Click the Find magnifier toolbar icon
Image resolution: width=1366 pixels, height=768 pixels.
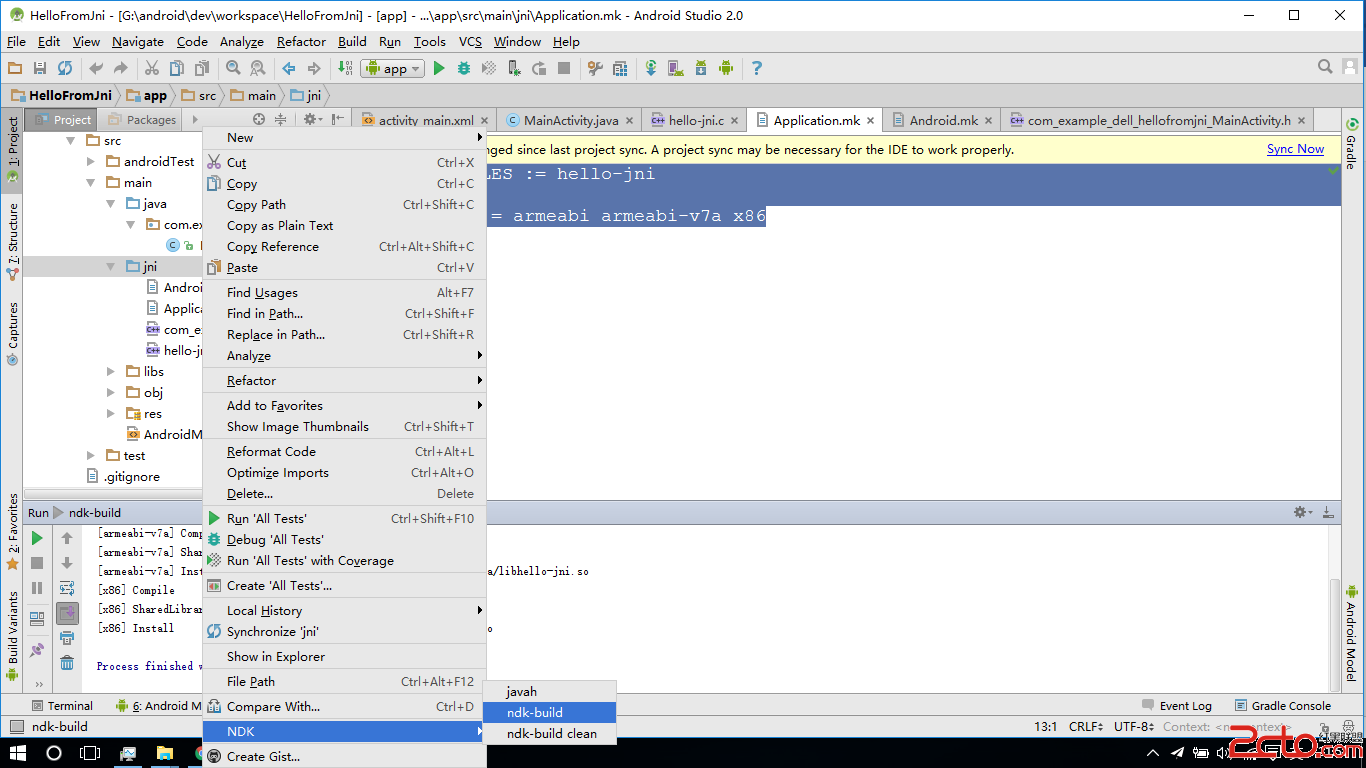click(233, 68)
